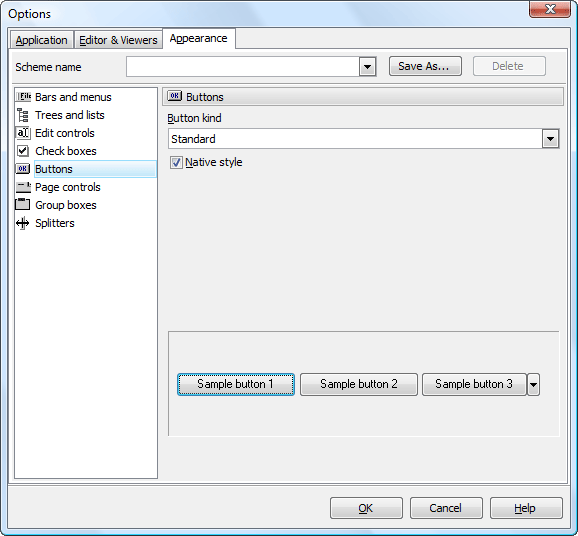This screenshot has height=536, width=578.
Task: Switch to the Application tab
Action: point(41,40)
